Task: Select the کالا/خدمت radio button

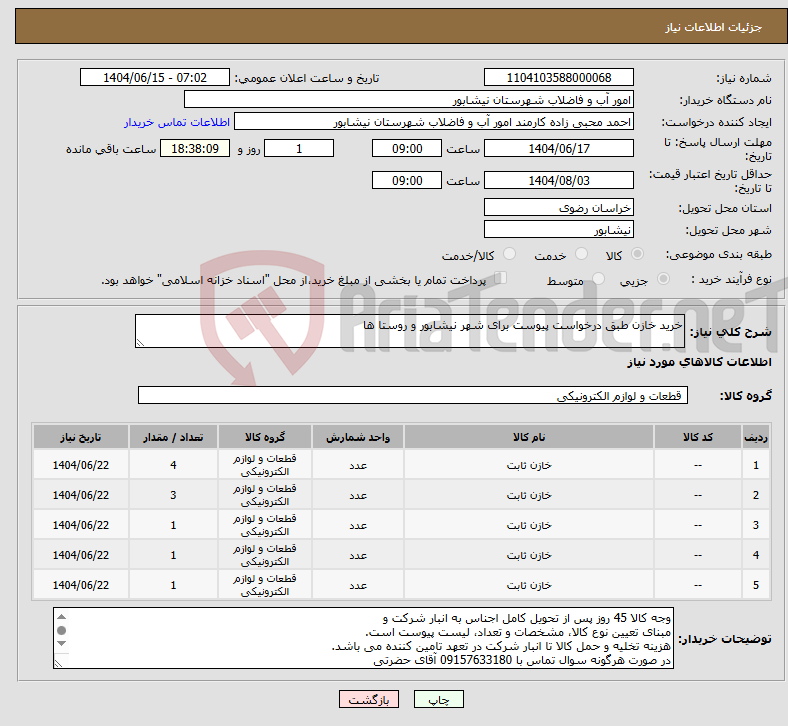Action: pyautogui.click(x=510, y=254)
